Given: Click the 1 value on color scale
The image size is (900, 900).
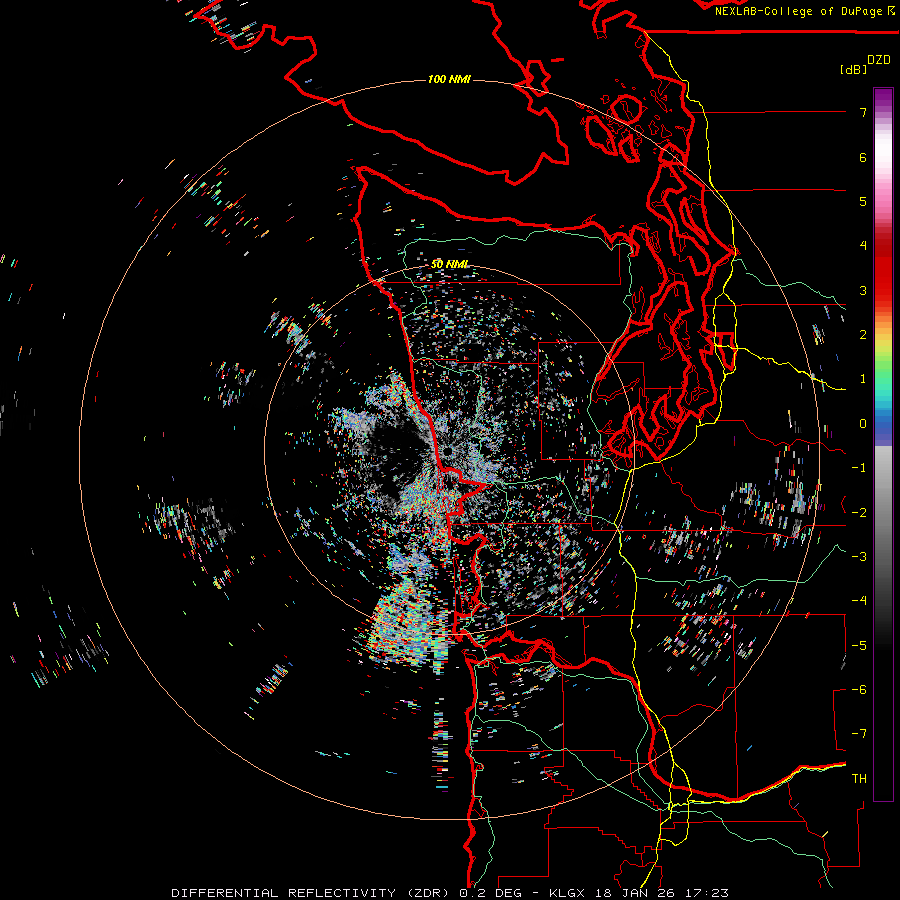Looking at the screenshot, I should point(863,379).
